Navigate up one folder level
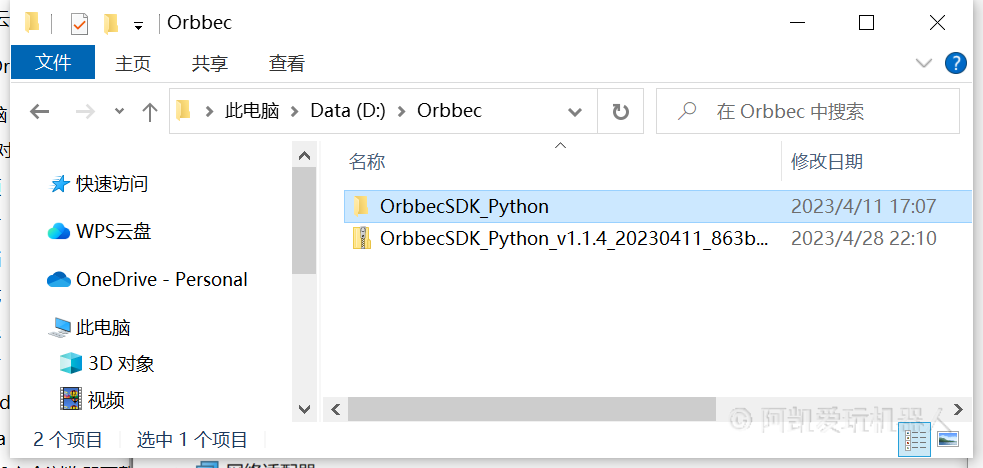This screenshot has width=983, height=468. [x=149, y=112]
